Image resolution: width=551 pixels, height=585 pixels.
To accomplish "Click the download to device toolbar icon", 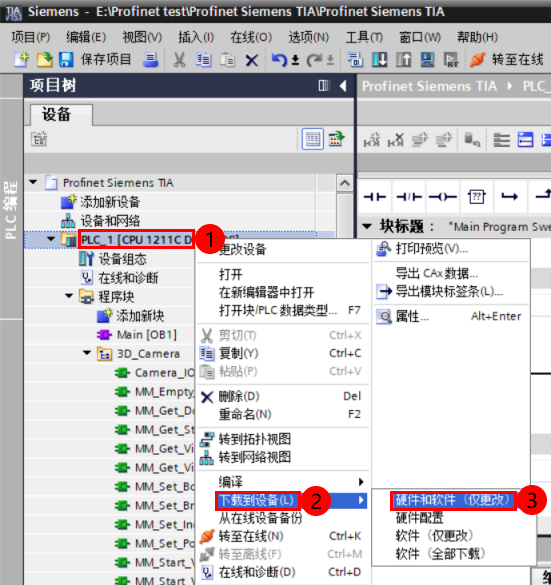I will click(379, 59).
